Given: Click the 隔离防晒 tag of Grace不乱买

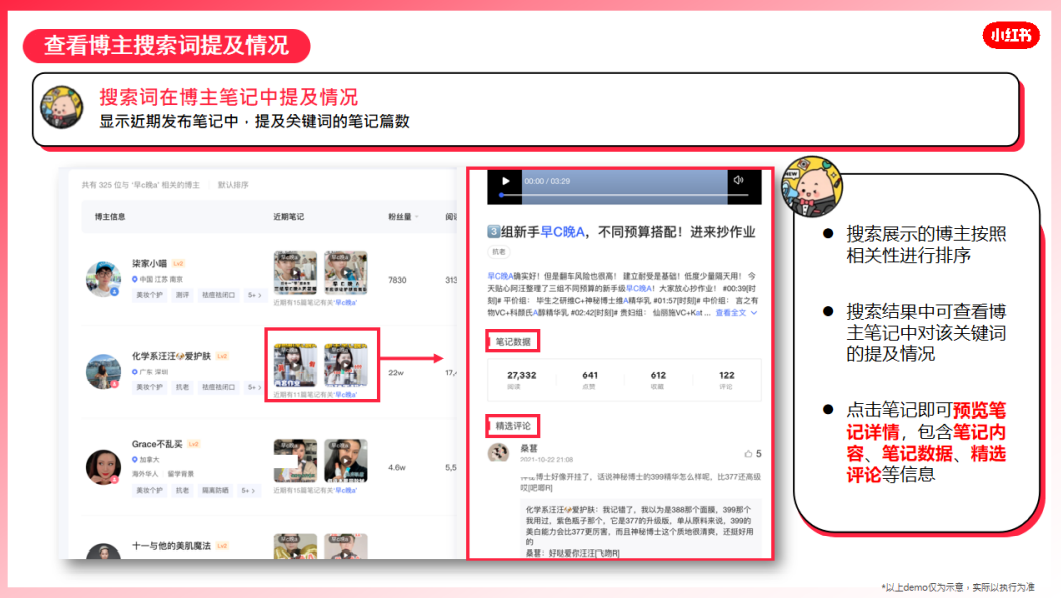Looking at the screenshot, I should 215,490.
